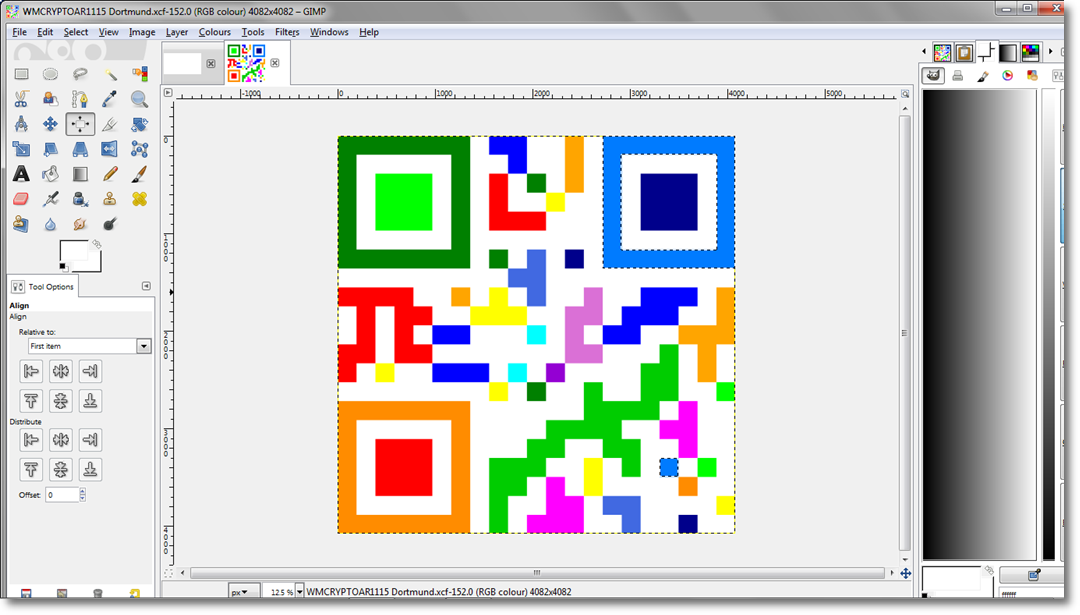1080x615 pixels.
Task: Select the Colour Picker eyedropper tool
Action: point(110,99)
